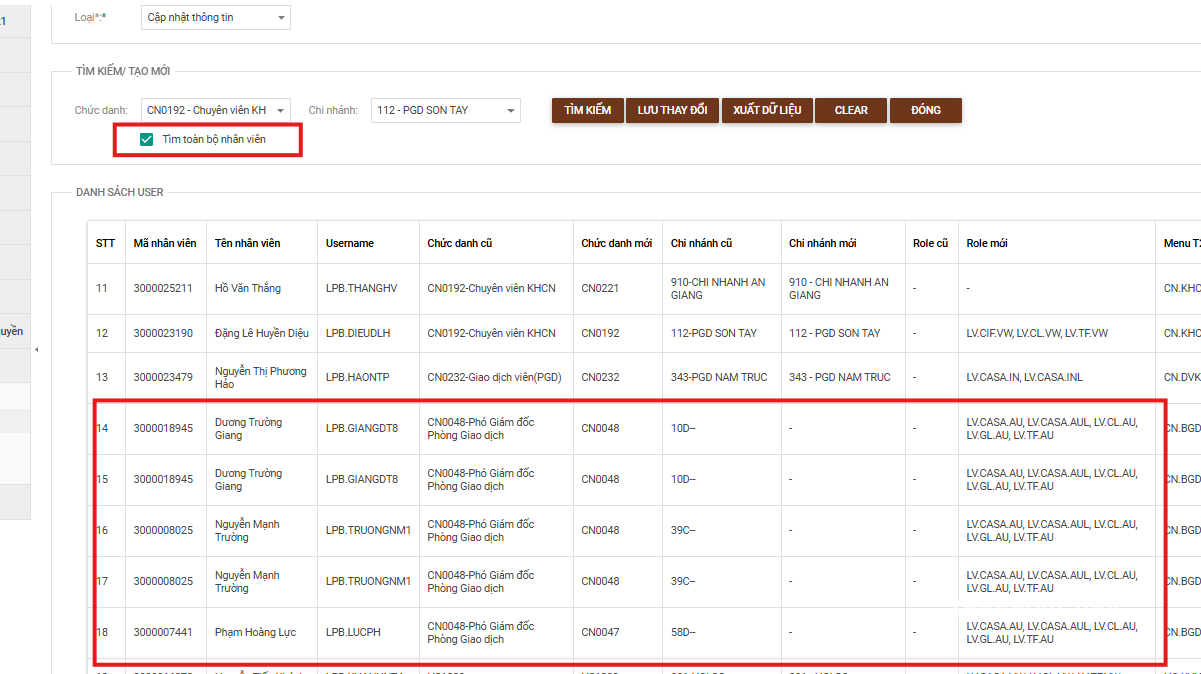Click old branch '58D--' in row 18
Image resolution: width=1201 pixels, height=674 pixels.
(683, 632)
